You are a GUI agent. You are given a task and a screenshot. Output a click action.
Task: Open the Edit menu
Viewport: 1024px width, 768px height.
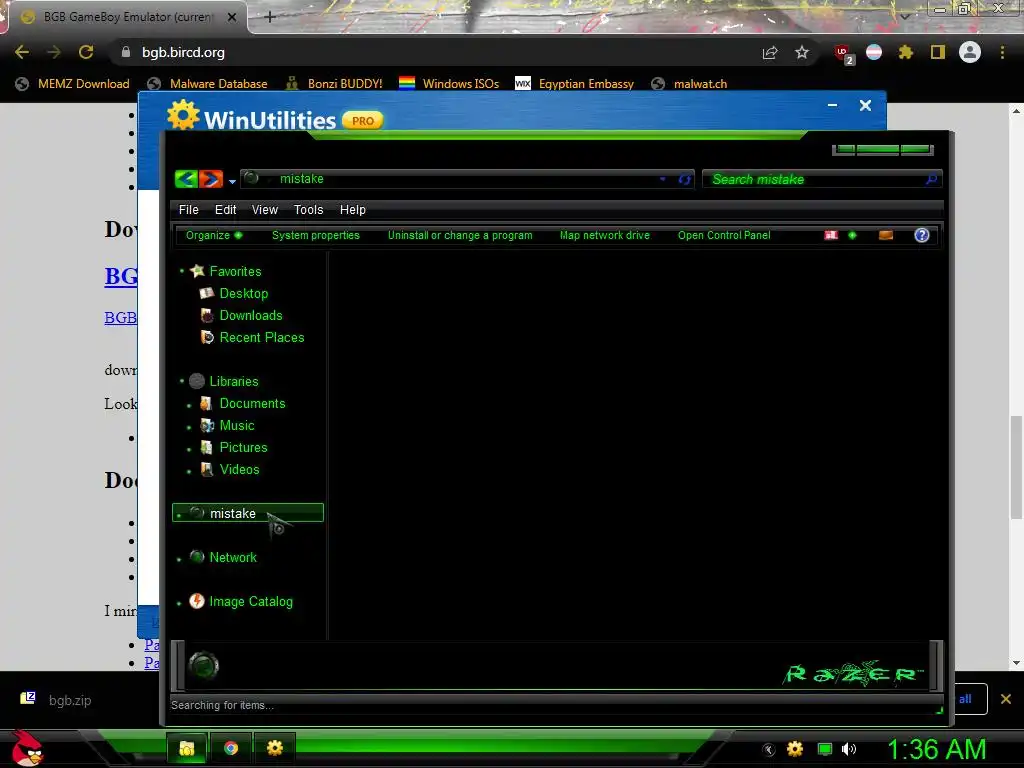click(x=225, y=210)
